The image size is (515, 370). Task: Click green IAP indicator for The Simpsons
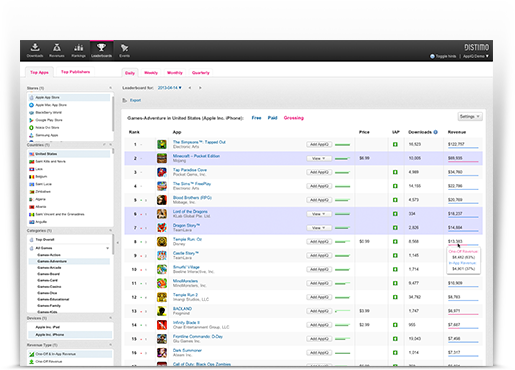pyautogui.click(x=395, y=144)
